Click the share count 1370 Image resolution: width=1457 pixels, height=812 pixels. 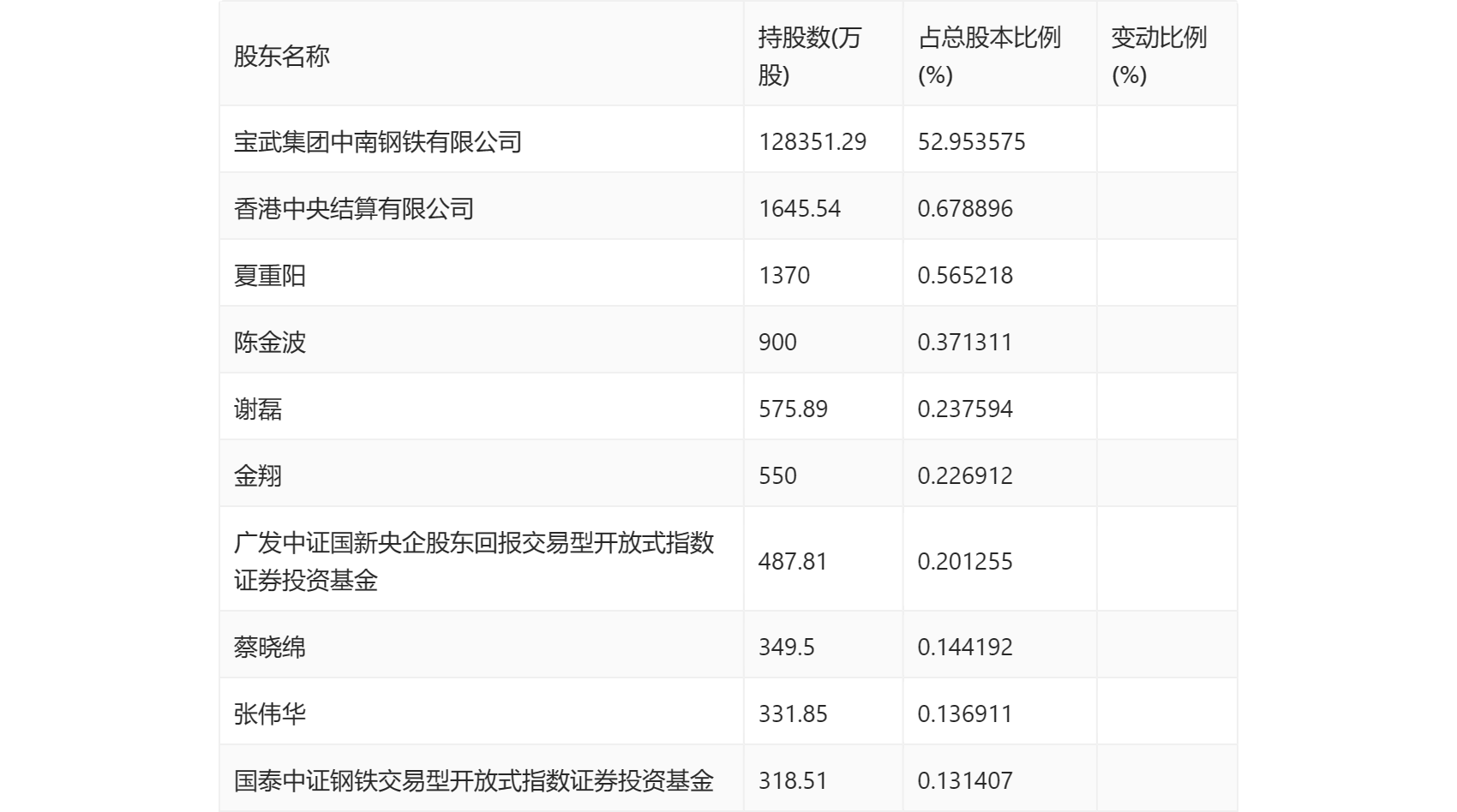pyautogui.click(x=784, y=275)
